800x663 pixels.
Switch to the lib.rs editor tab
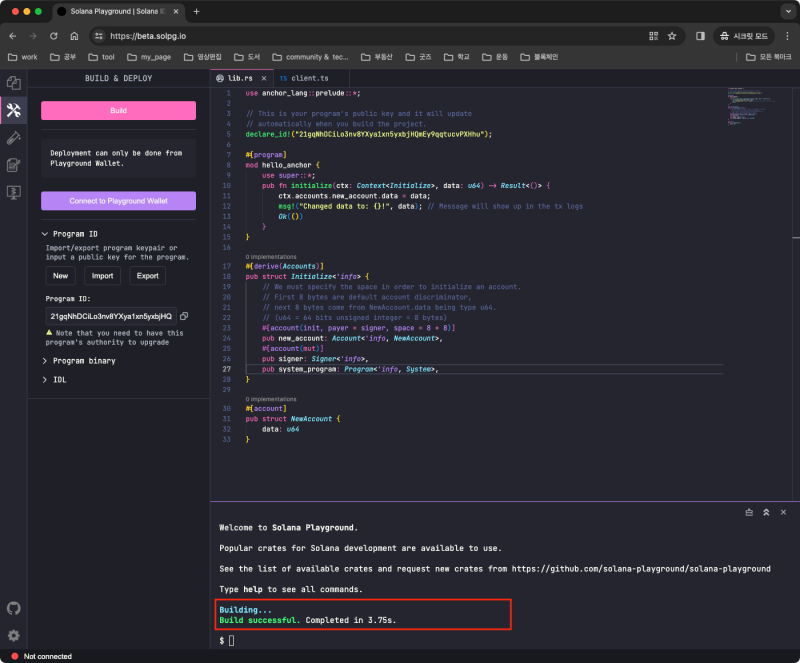pyautogui.click(x=240, y=78)
